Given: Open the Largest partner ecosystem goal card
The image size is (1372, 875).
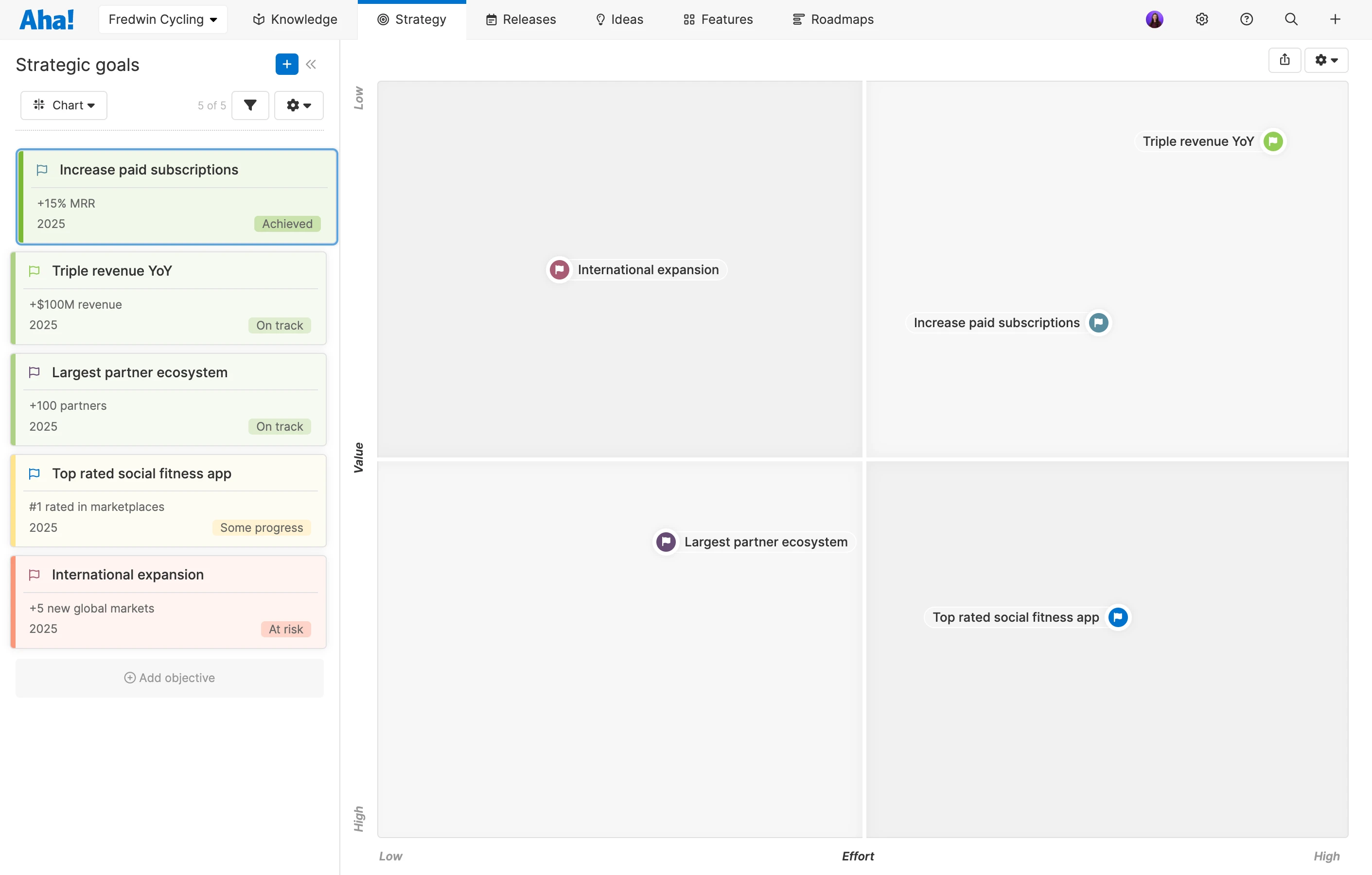Looking at the screenshot, I should point(140,372).
